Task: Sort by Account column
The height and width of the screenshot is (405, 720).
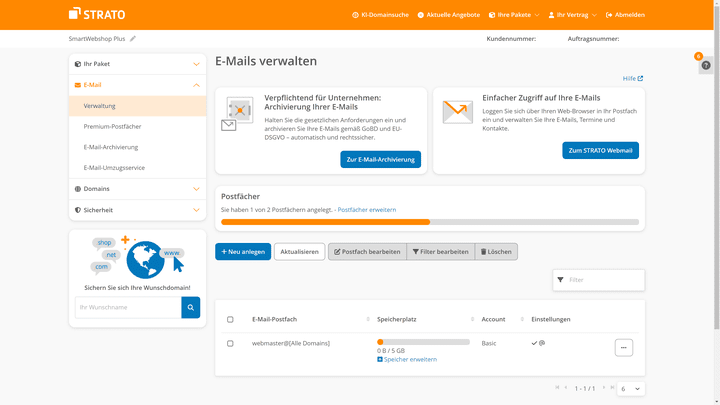Action: tap(522, 319)
